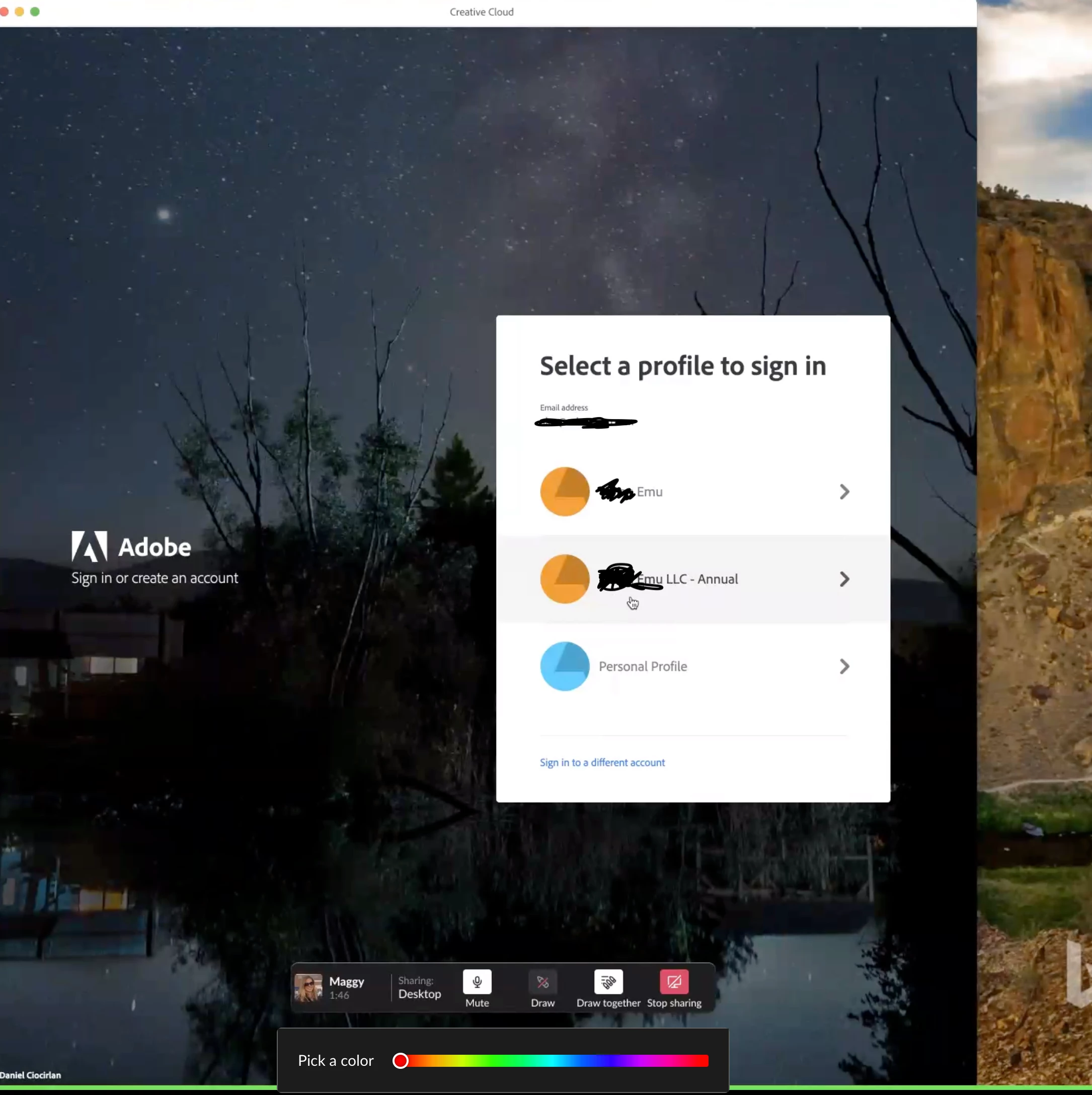Click the Sharing: Desktop label

point(419,988)
